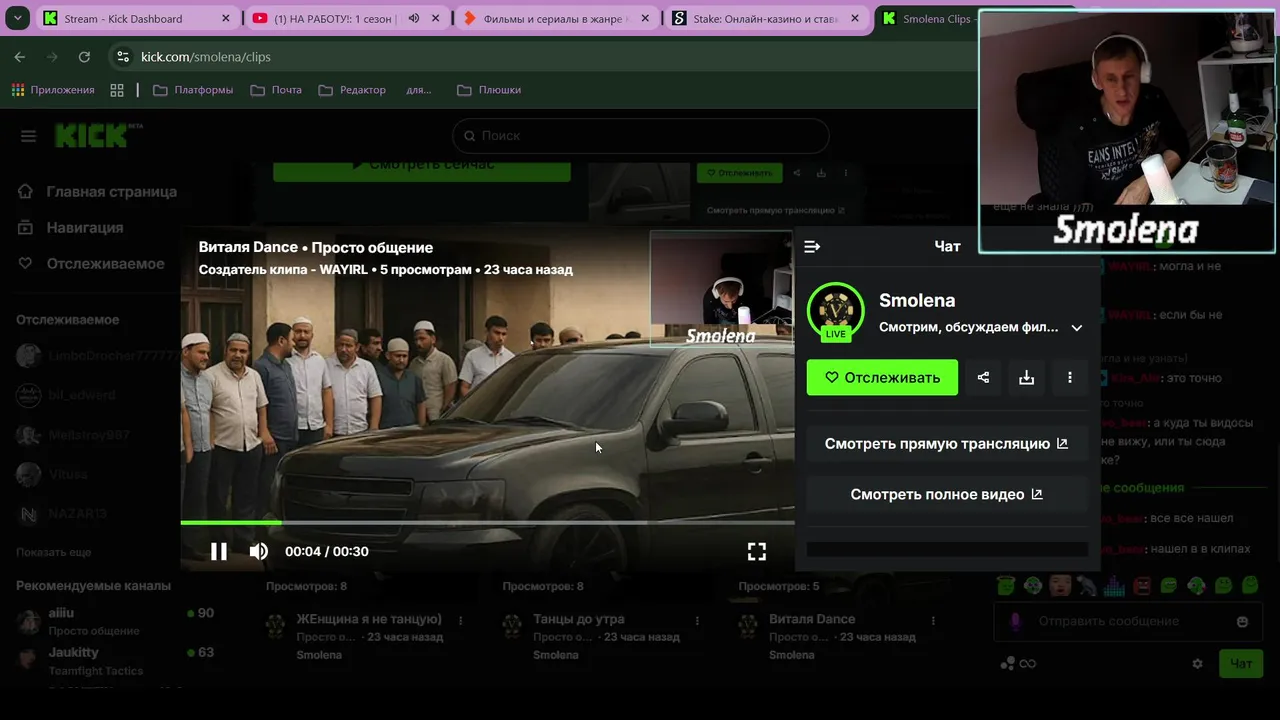Collapse the chat panel arrow icon
1280x720 pixels.
point(812,246)
